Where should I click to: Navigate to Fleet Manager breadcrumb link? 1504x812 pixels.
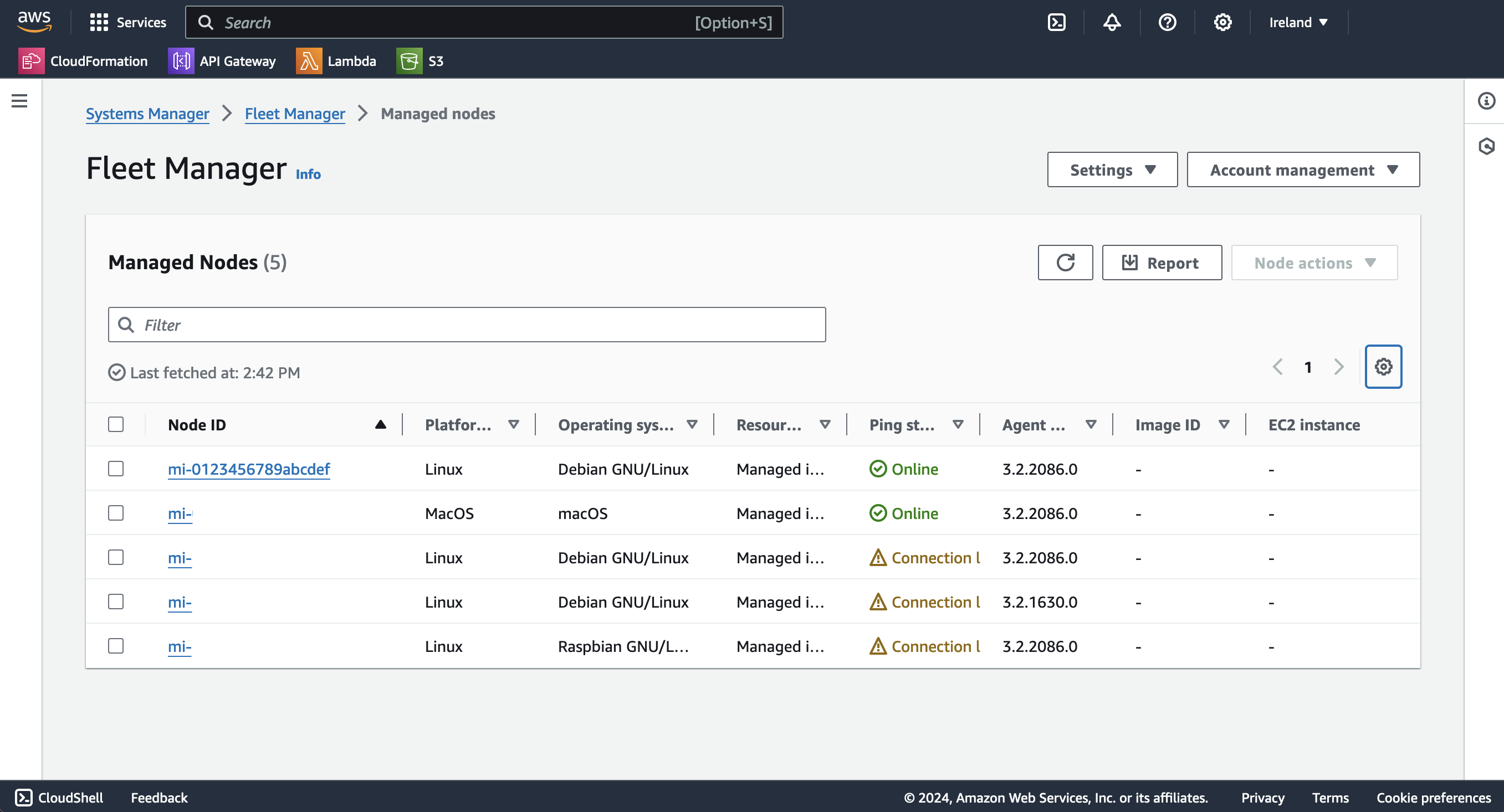coord(295,114)
